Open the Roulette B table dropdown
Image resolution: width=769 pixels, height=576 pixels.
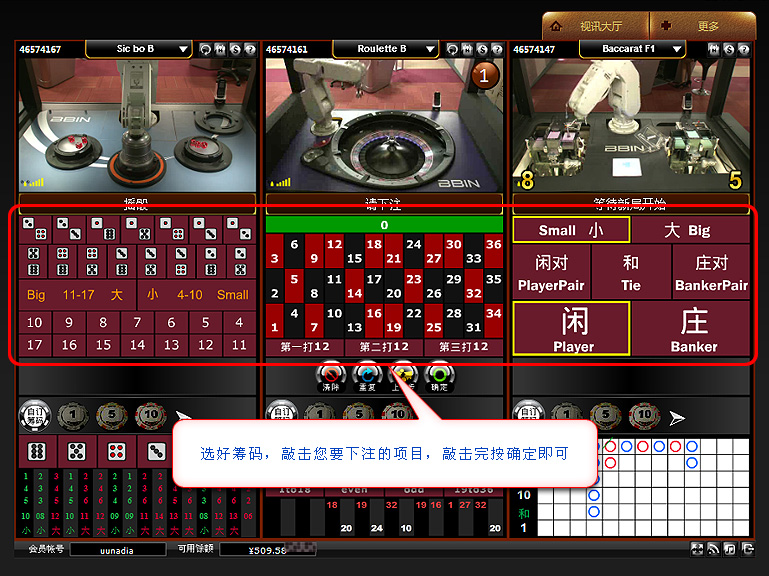386,48
